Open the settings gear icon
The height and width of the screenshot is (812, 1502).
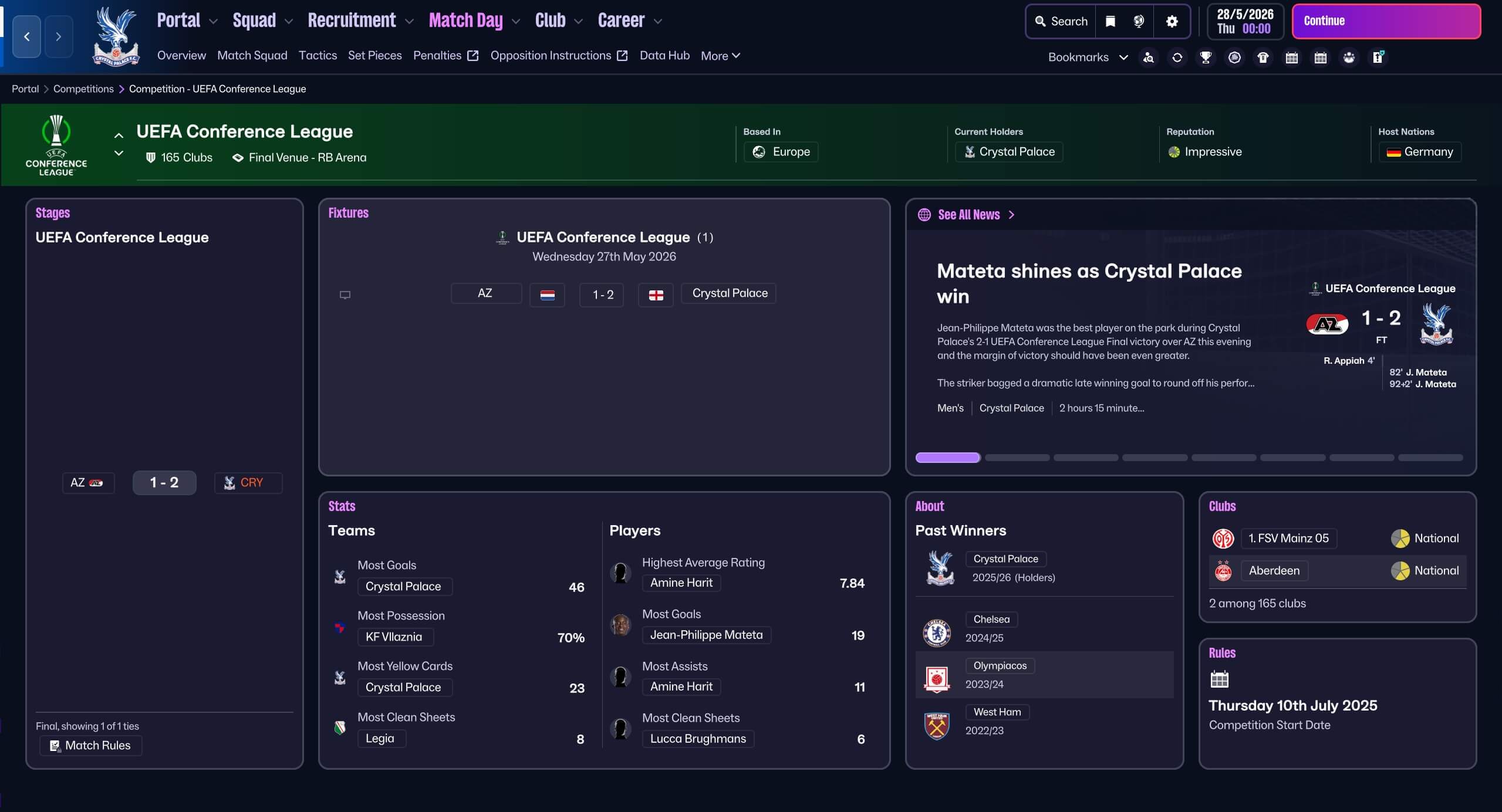(1172, 22)
